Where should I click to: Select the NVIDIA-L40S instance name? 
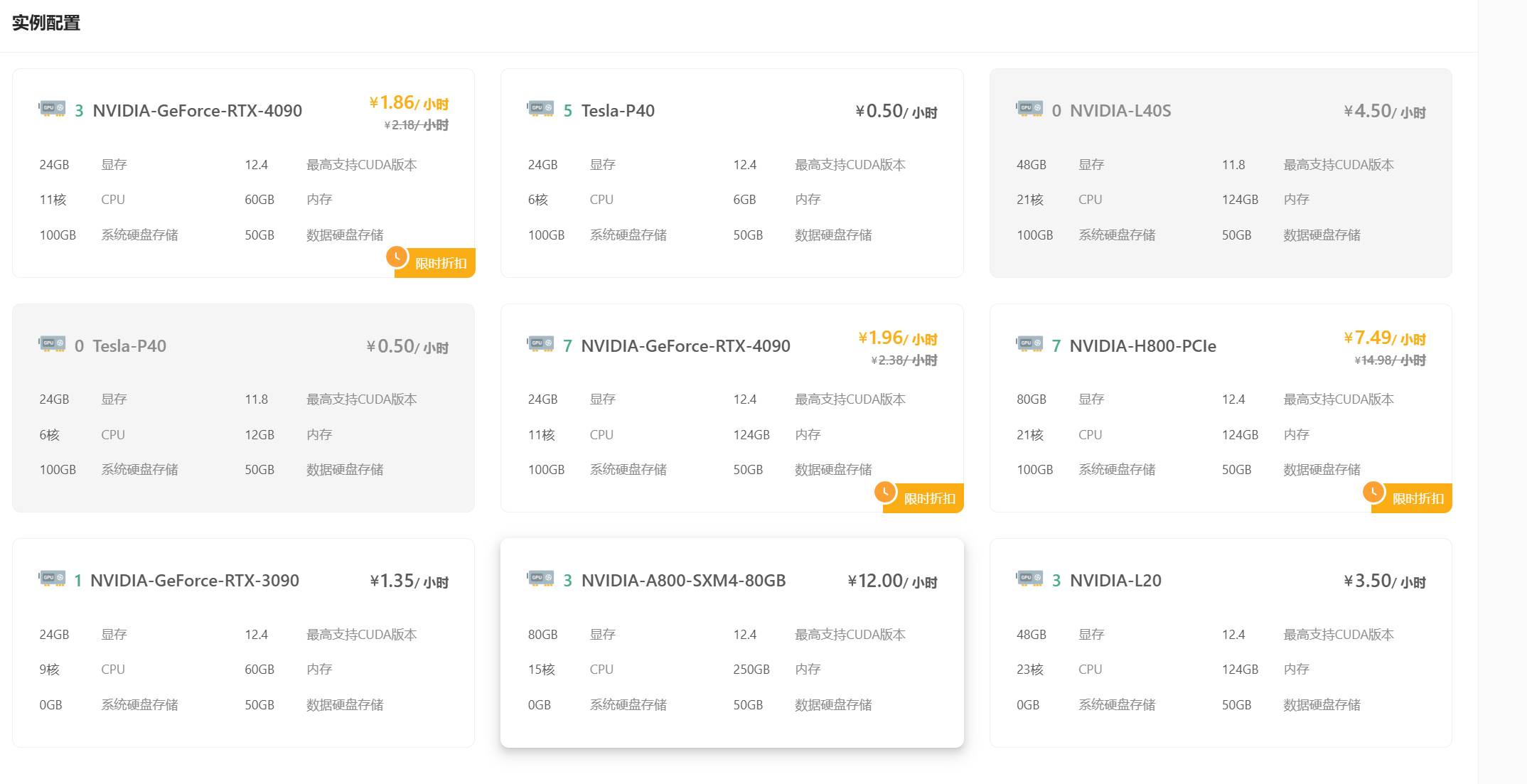click(1120, 111)
